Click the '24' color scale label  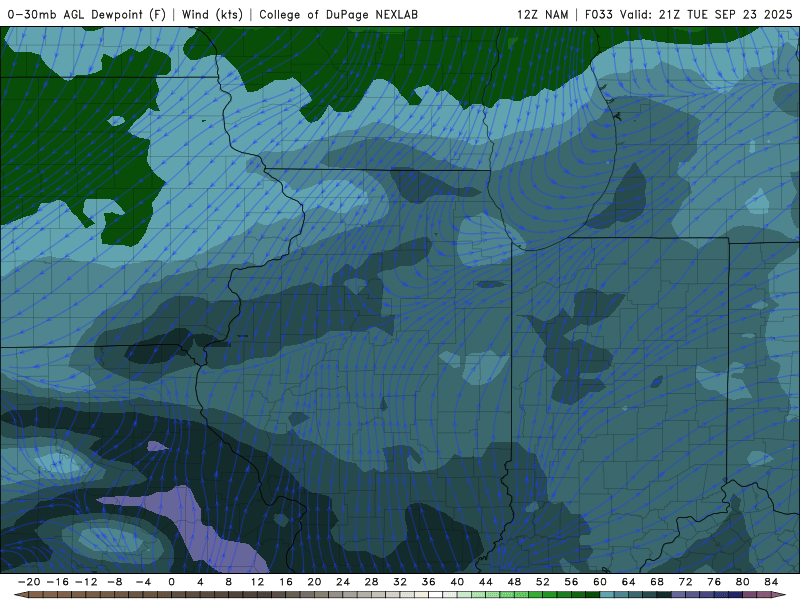coord(343,582)
